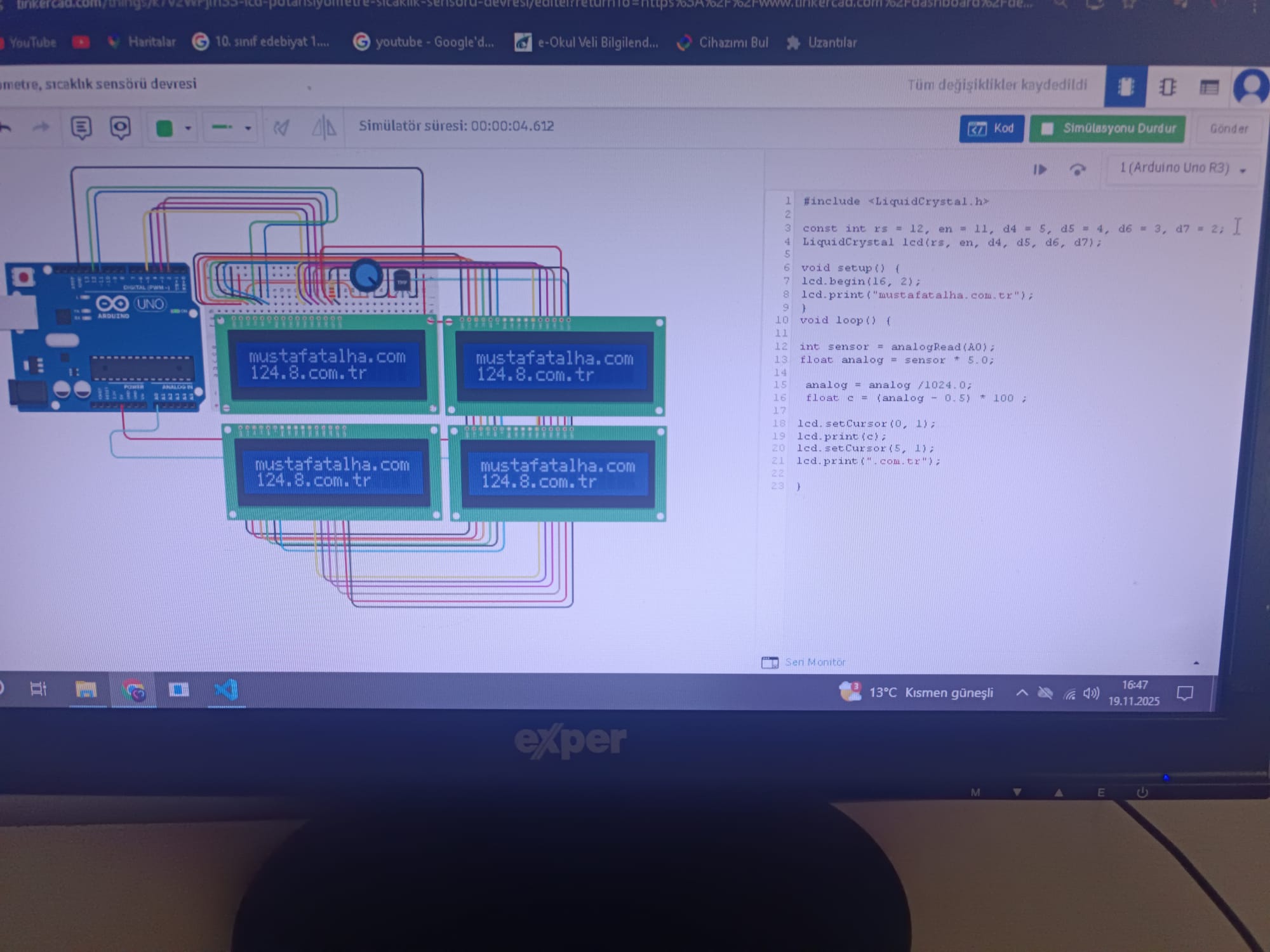Viewport: 1270px width, 952px height.
Task: Expand the wire type dropdown
Action: click(x=248, y=128)
